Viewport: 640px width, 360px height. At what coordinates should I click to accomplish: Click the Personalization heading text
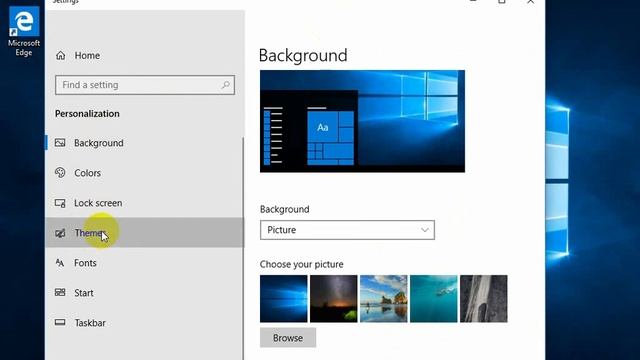pos(87,113)
